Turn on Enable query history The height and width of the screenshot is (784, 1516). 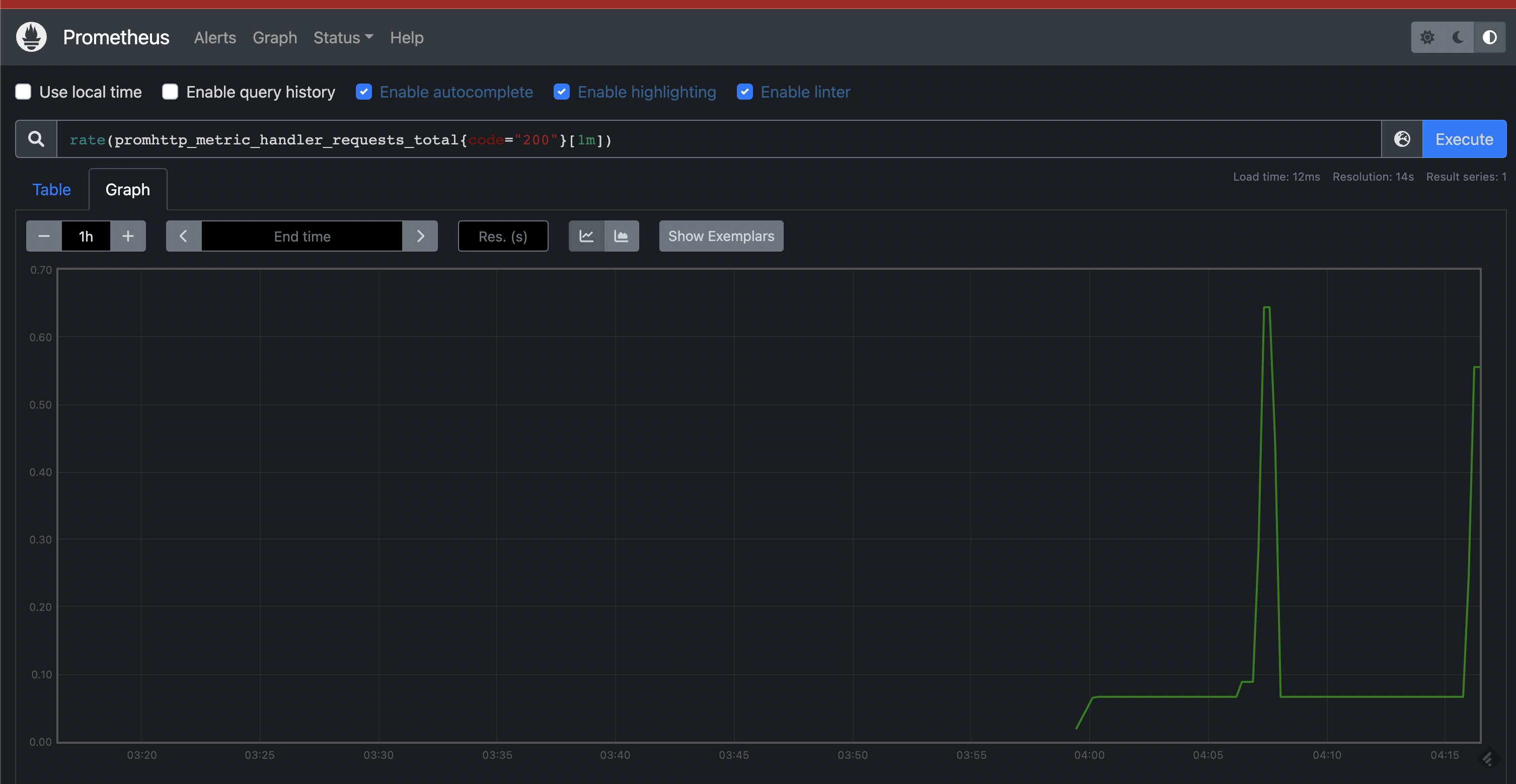point(170,92)
